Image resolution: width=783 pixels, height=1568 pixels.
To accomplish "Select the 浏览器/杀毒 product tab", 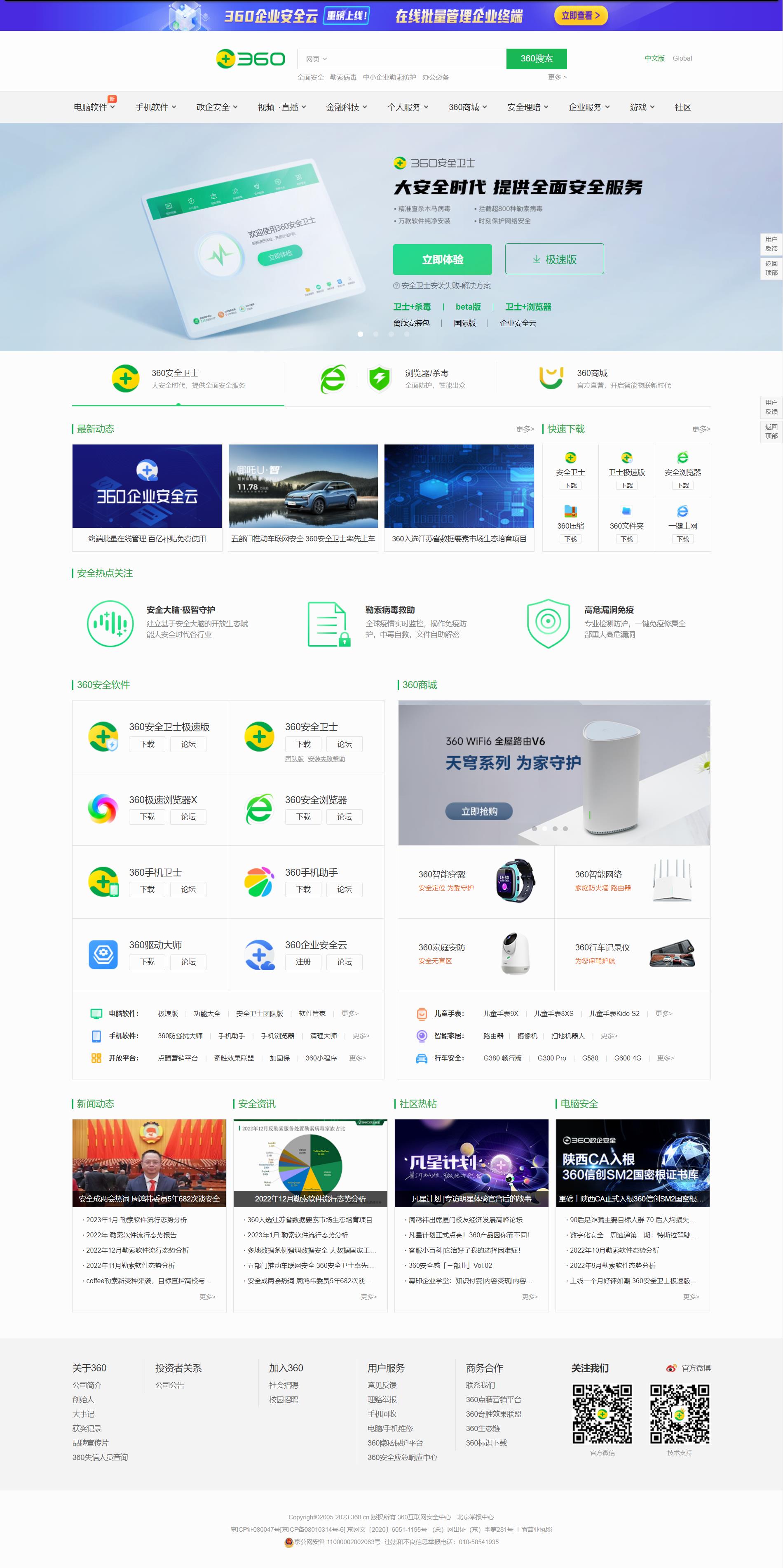I will [x=391, y=378].
